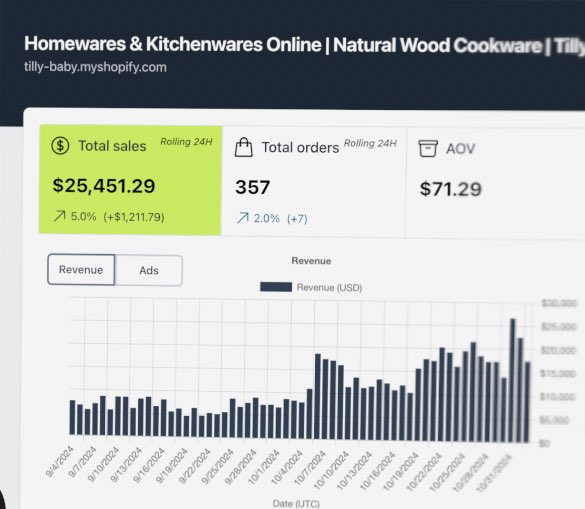The image size is (585, 509).
Task: Click the tallest revenue bar near 10/31/2024
Action: coord(513,380)
